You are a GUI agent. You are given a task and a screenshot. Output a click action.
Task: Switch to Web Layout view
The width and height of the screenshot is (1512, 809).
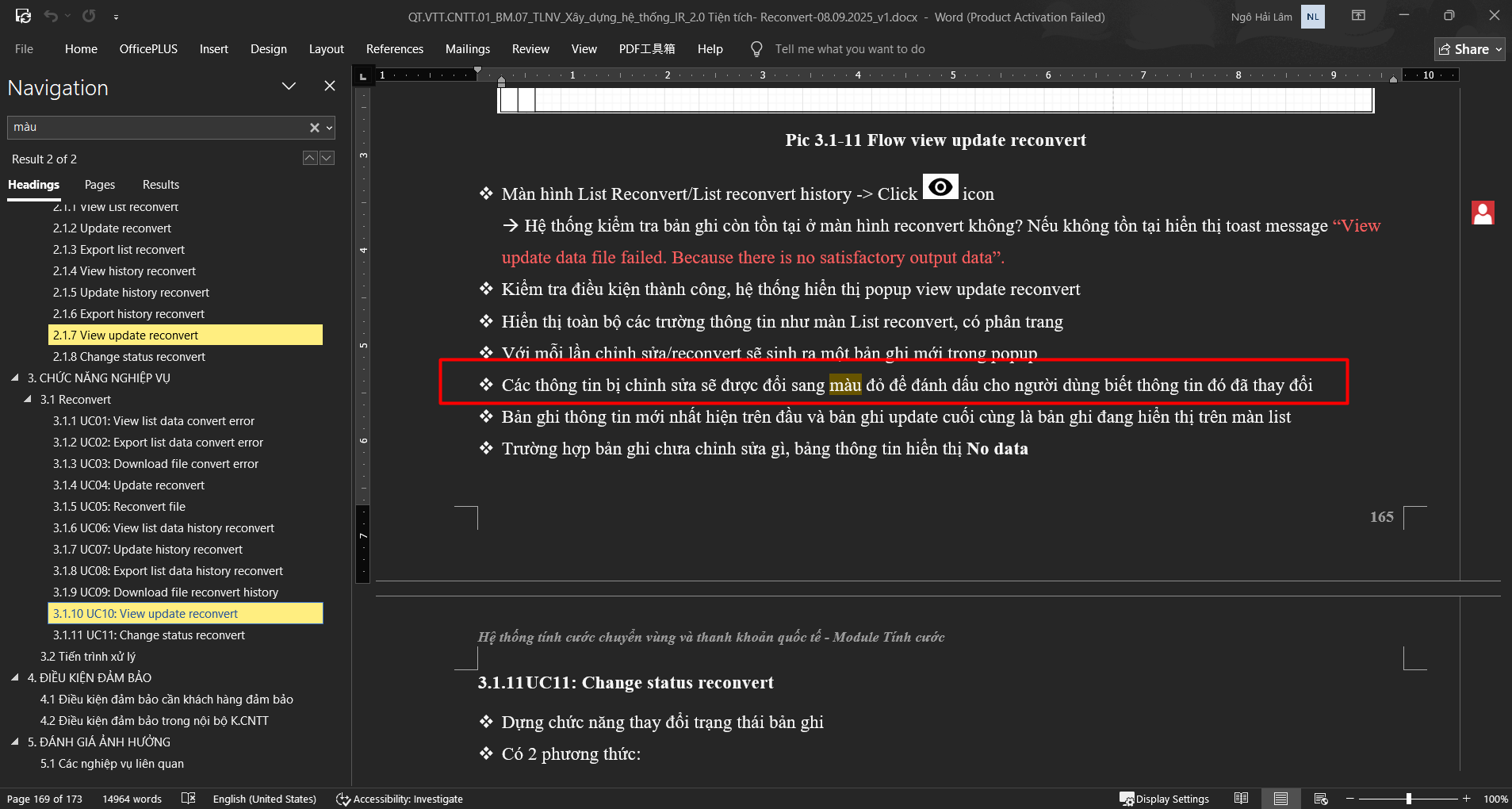(1320, 799)
